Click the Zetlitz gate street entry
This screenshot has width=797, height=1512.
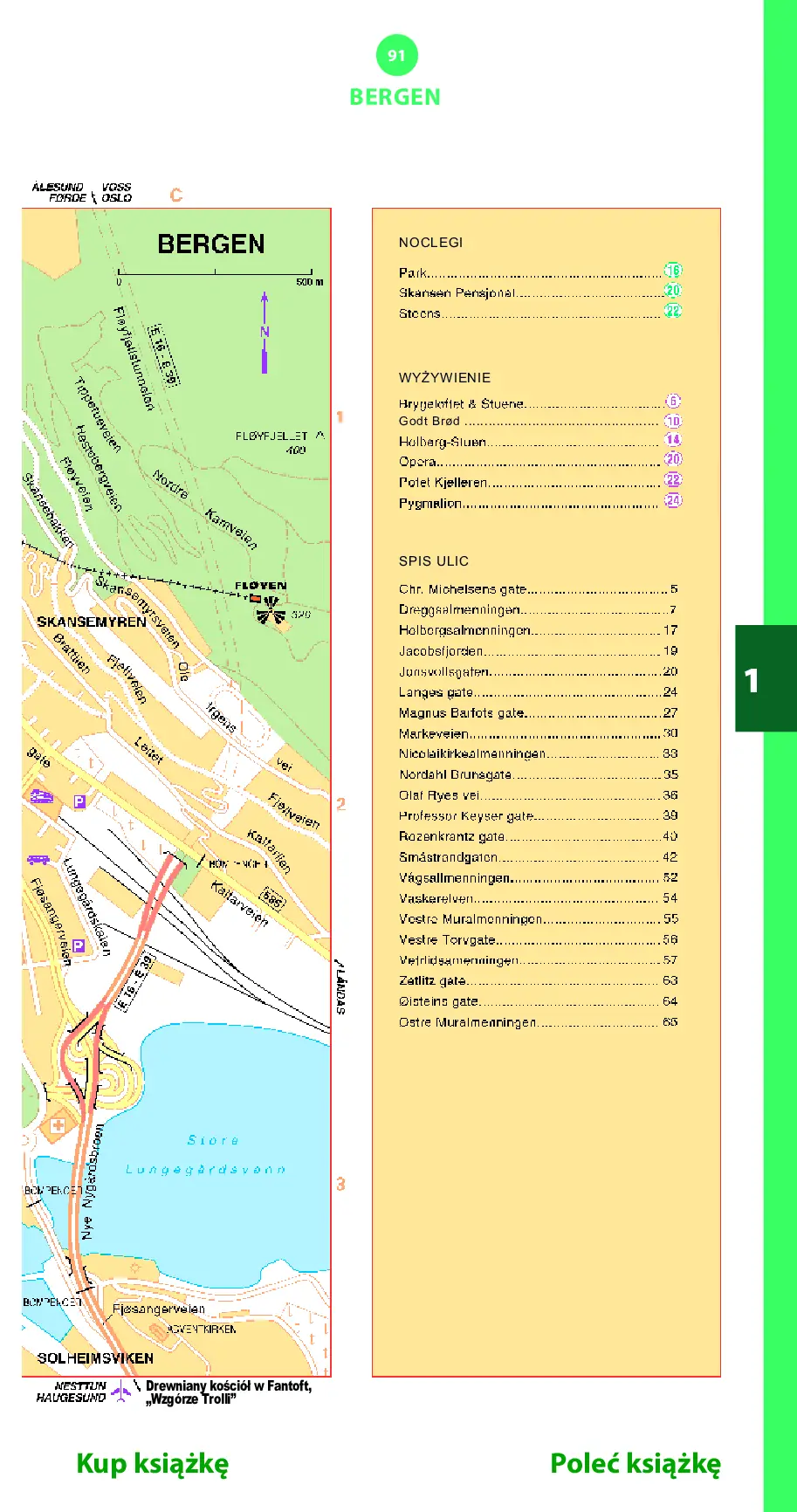coord(538,981)
